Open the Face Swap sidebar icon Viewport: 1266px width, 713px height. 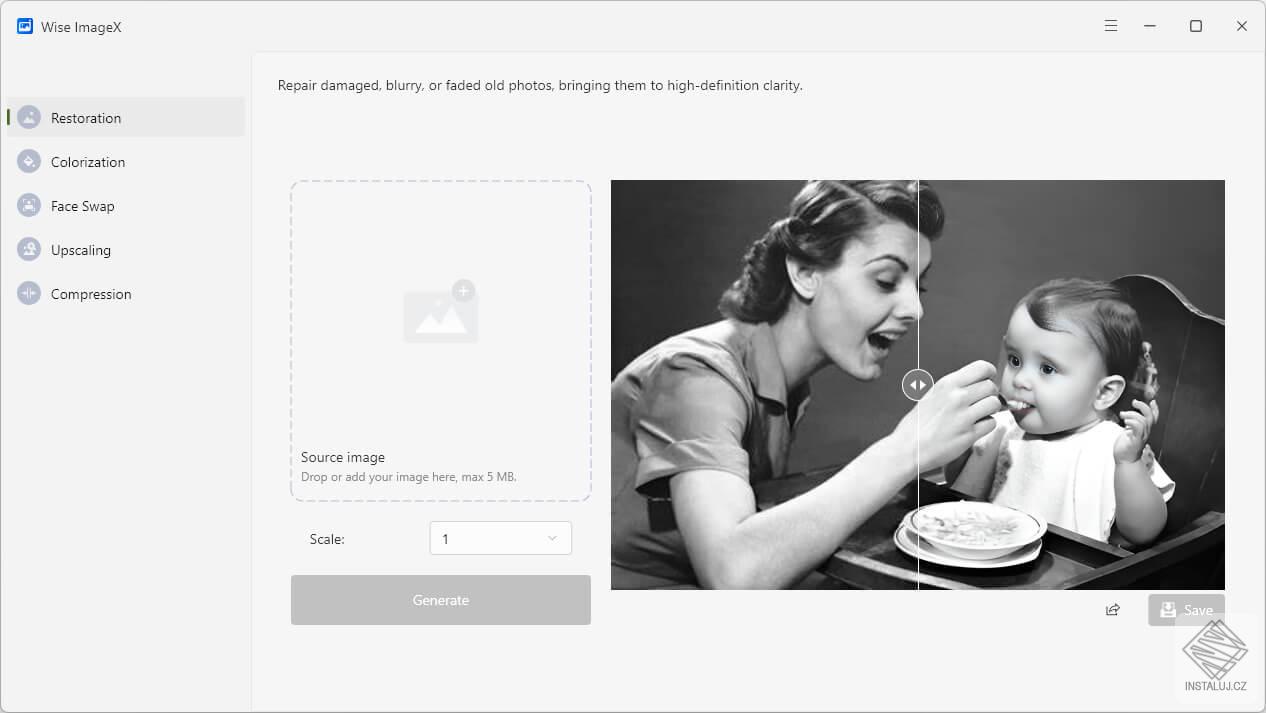(29, 206)
